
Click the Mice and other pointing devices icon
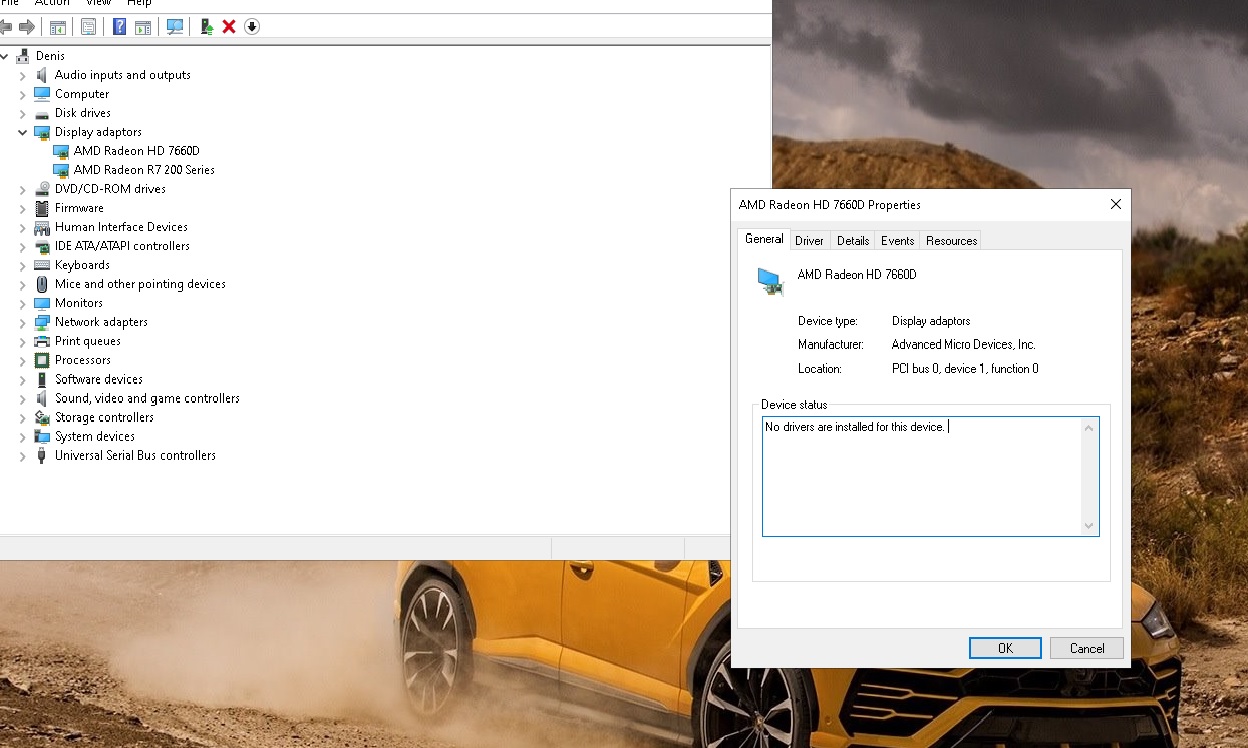(x=42, y=284)
